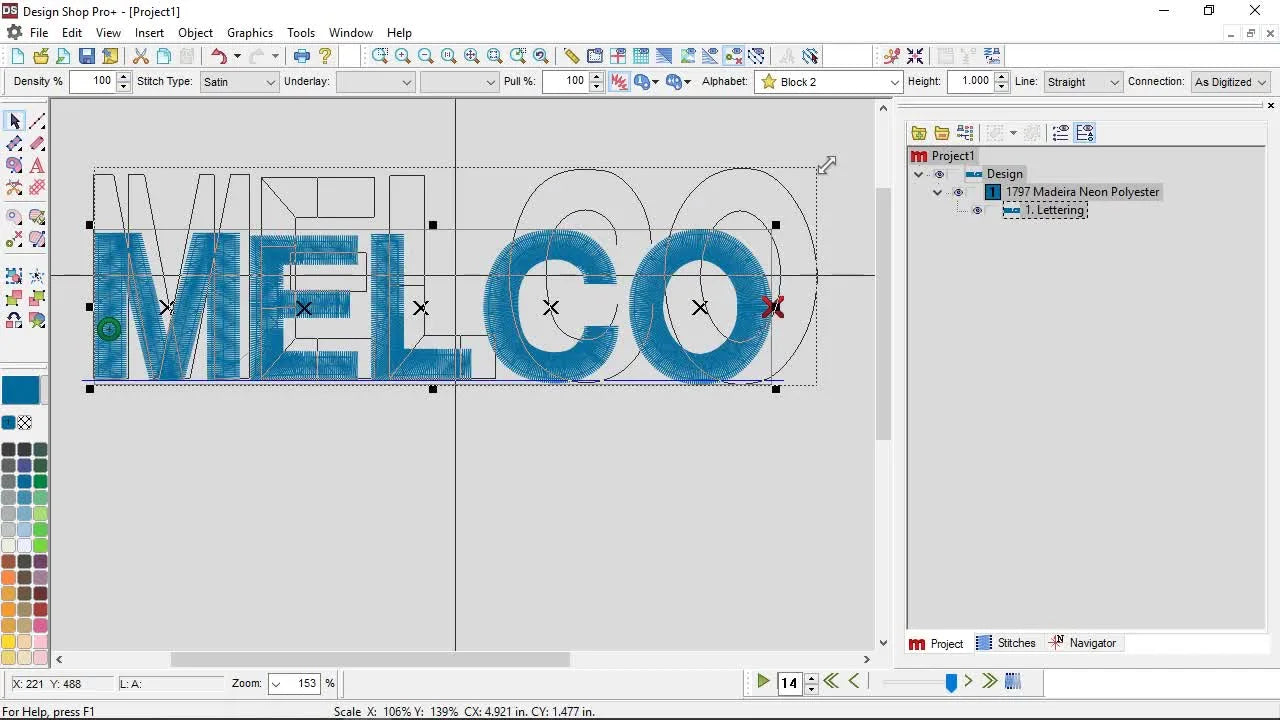Open the Graphics menu

click(249, 32)
